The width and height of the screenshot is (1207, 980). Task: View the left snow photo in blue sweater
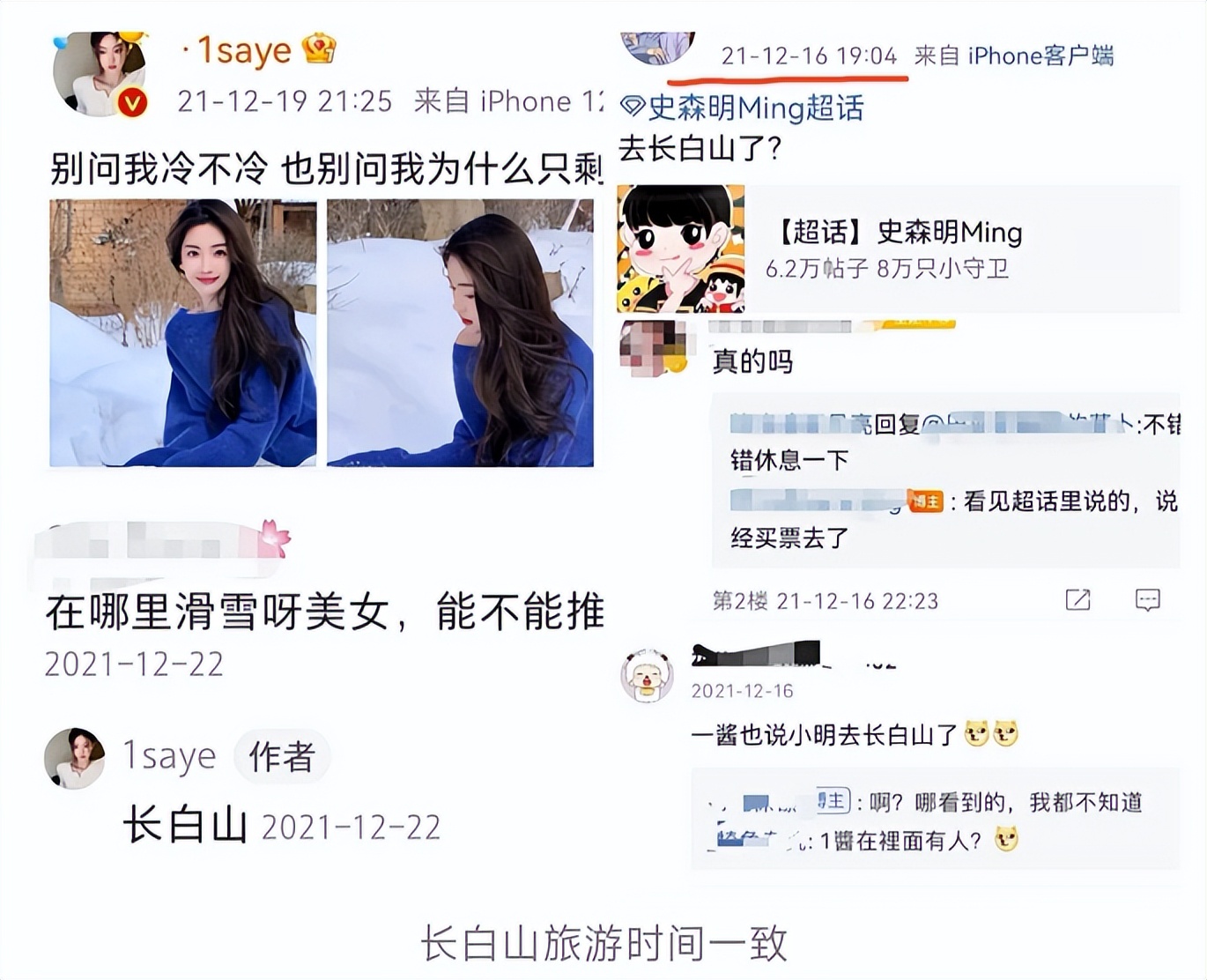[x=183, y=333]
